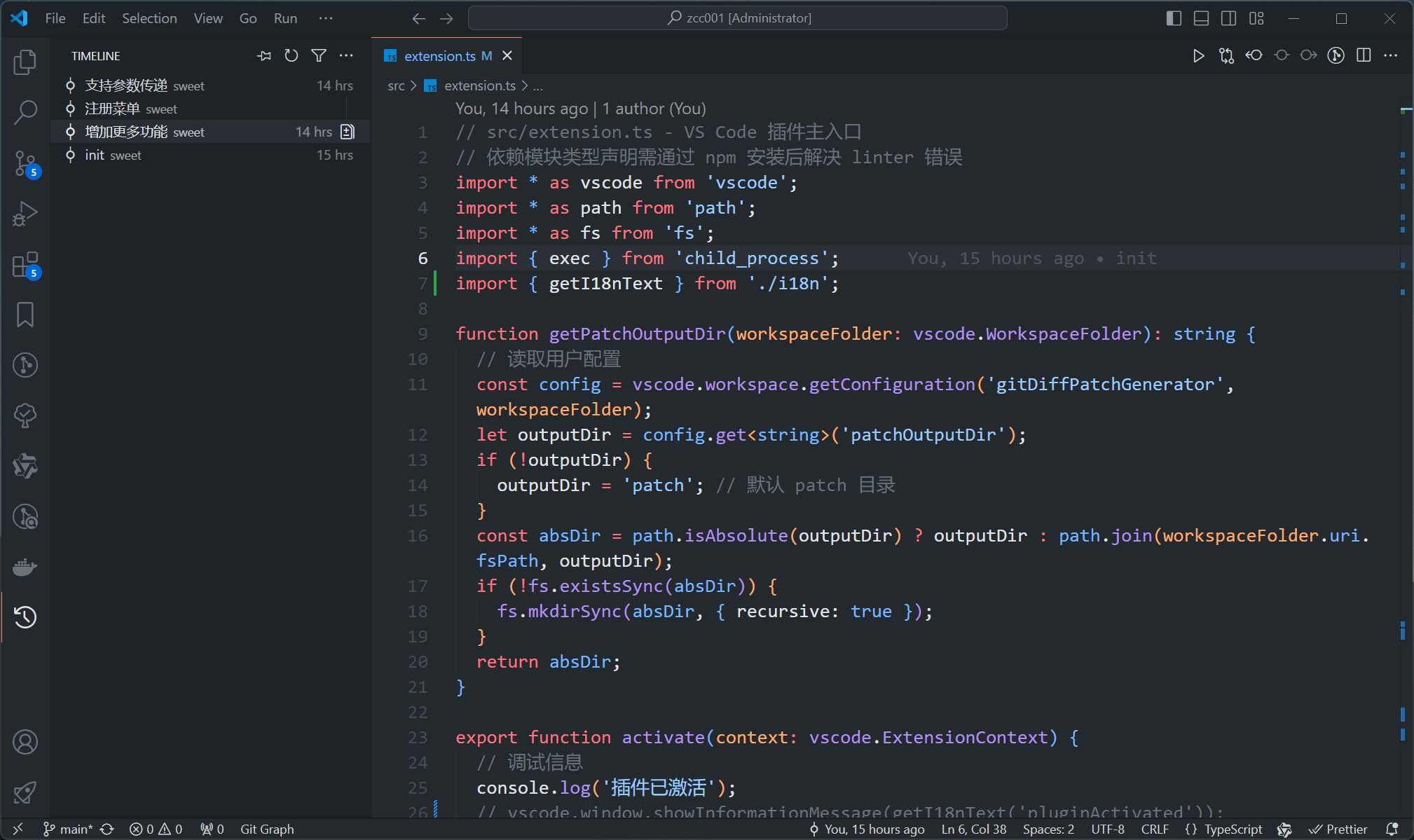Open the Explorer view in activity bar

[25, 62]
